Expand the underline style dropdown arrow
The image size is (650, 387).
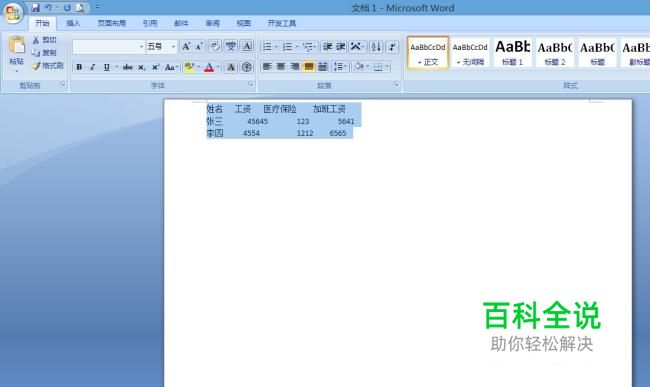pos(116,67)
